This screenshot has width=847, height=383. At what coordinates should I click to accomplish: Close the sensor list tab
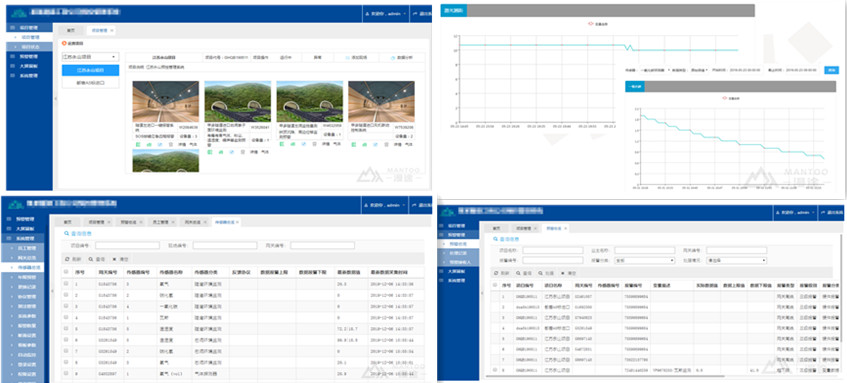click(x=238, y=222)
